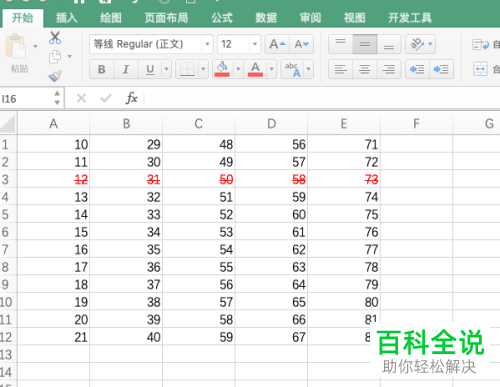Select cell containing 65
The width and height of the screenshot is (500, 387).
[x=271, y=302]
